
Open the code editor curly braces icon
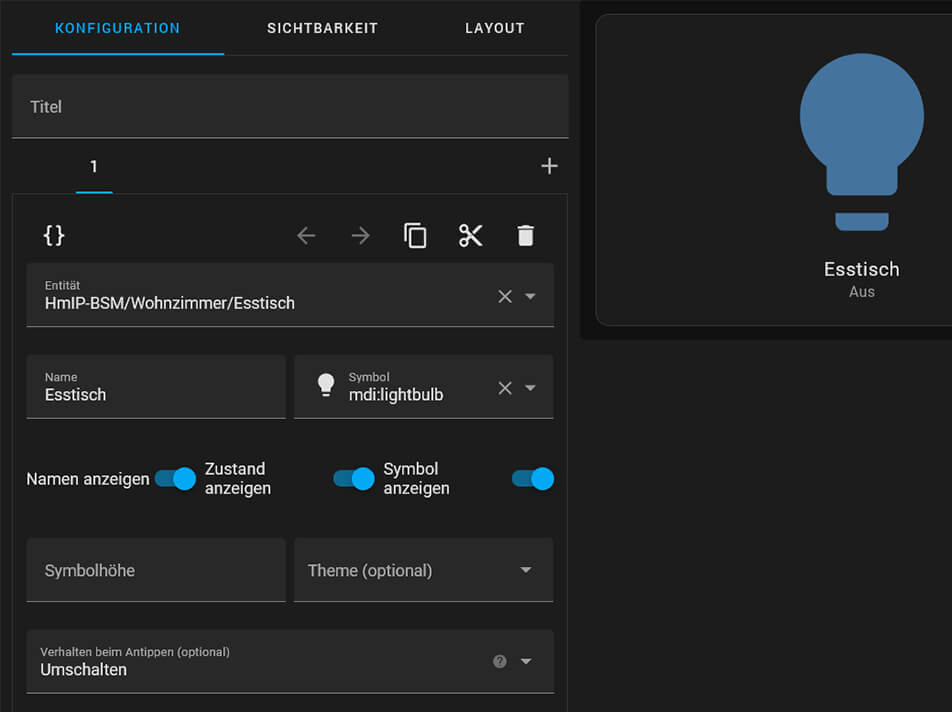54,235
